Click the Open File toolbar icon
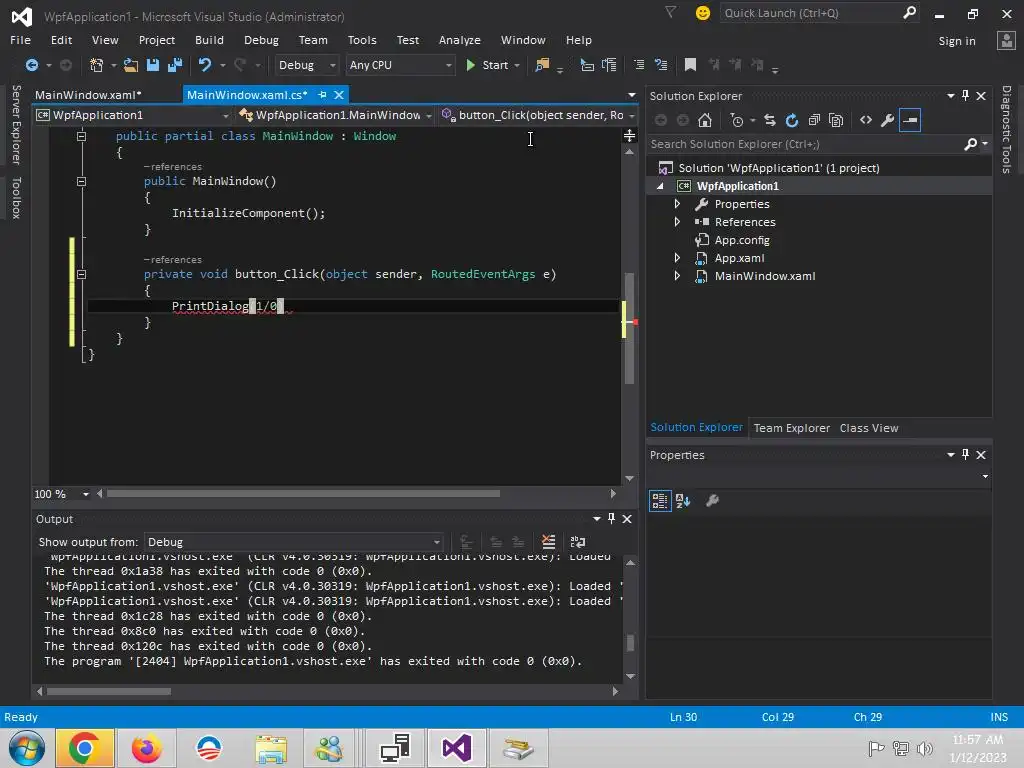1024x768 pixels. 131,65
